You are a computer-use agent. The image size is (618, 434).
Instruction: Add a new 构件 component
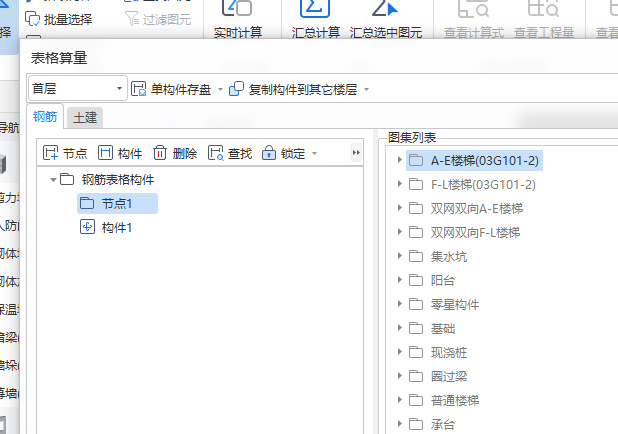click(x=120, y=153)
